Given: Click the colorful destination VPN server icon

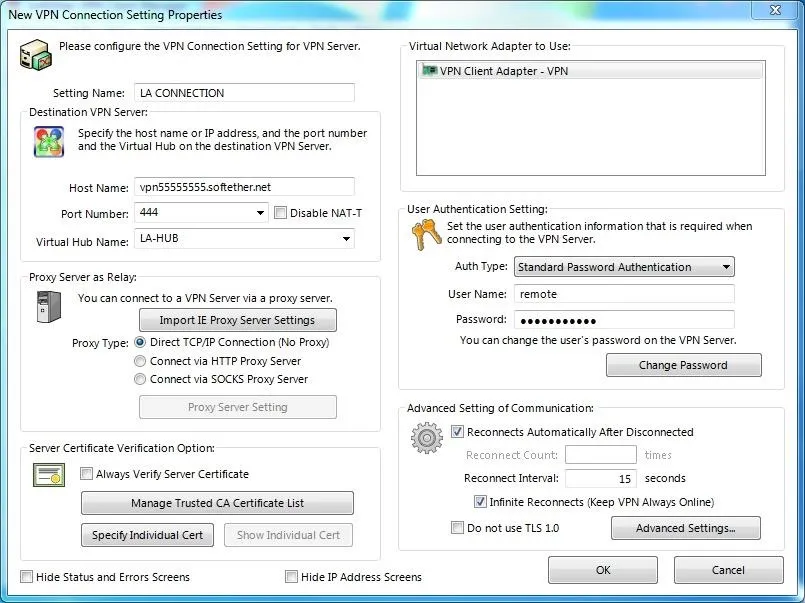Looking at the screenshot, I should pyautogui.click(x=49, y=142).
